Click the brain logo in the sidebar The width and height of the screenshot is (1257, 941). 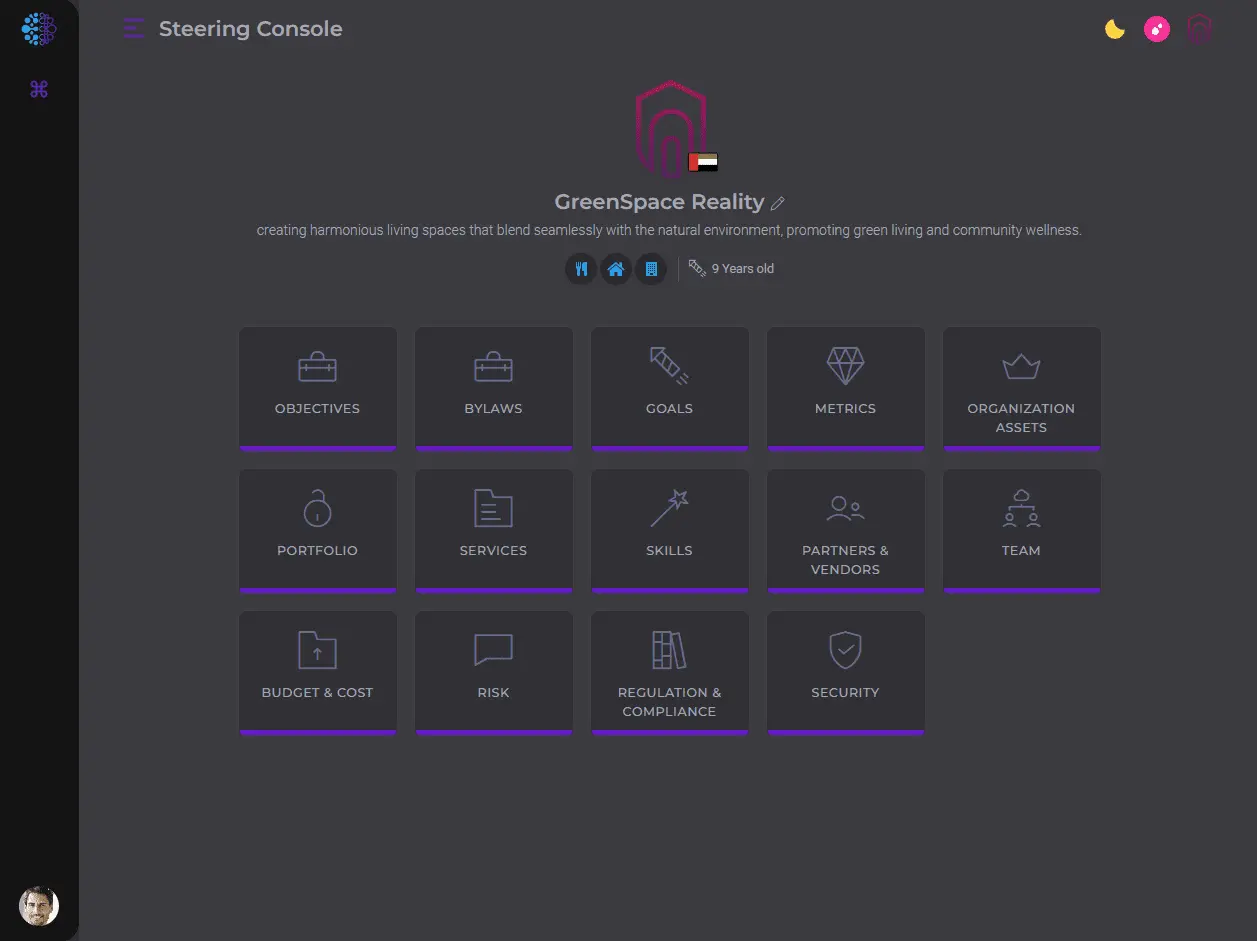[39, 29]
